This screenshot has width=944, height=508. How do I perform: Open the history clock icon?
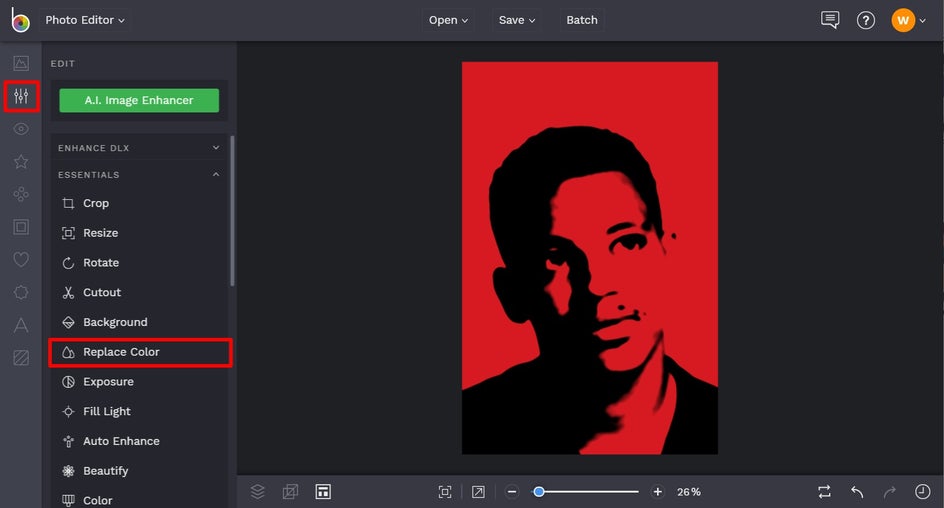pyautogui.click(x=922, y=492)
